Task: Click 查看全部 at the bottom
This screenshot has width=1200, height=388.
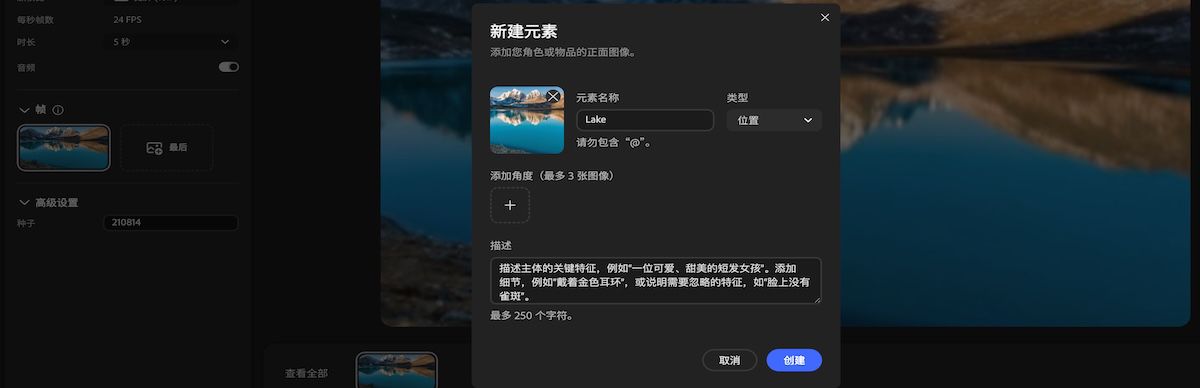Action: click(306, 373)
